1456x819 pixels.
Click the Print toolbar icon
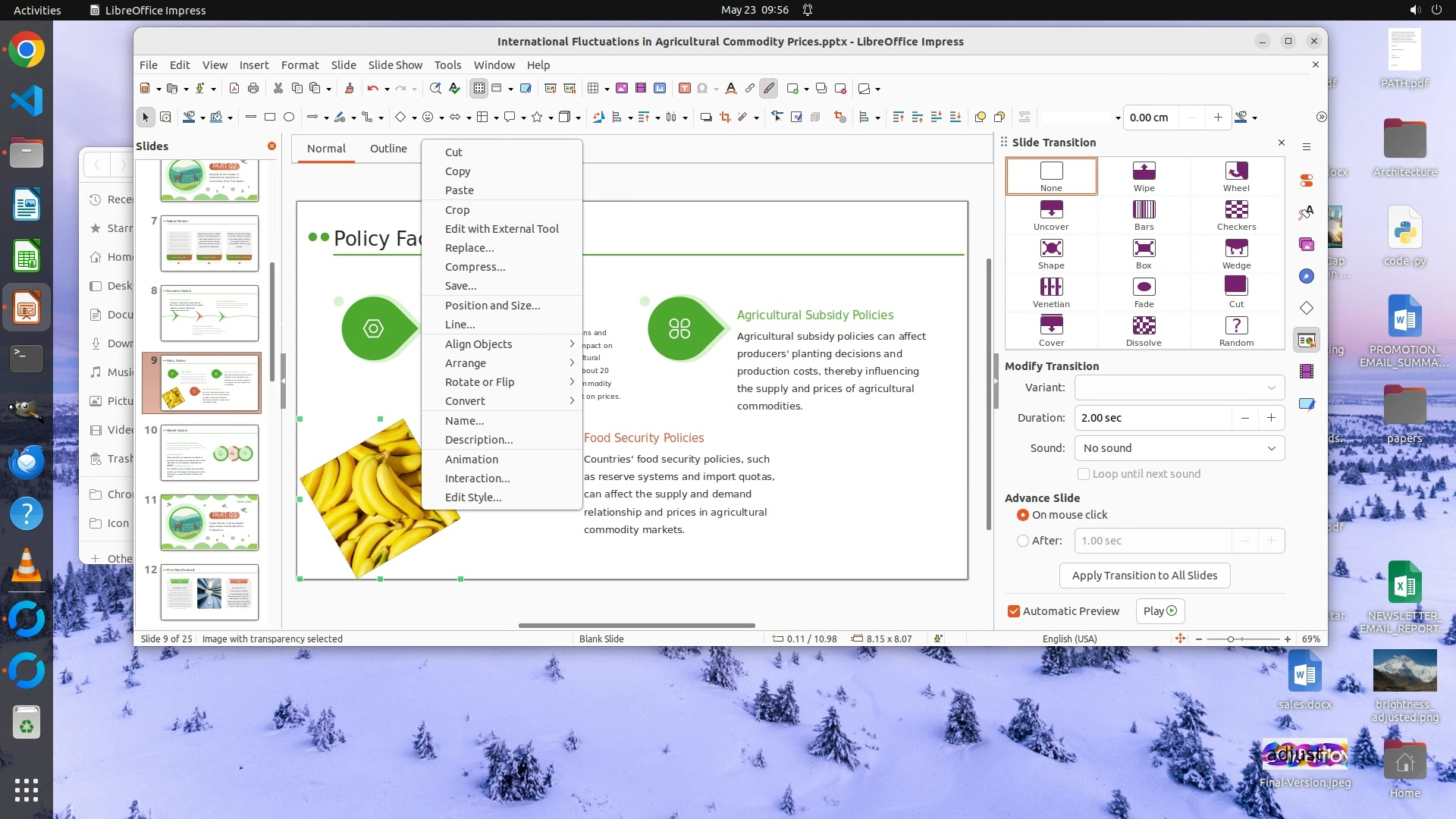253,89
